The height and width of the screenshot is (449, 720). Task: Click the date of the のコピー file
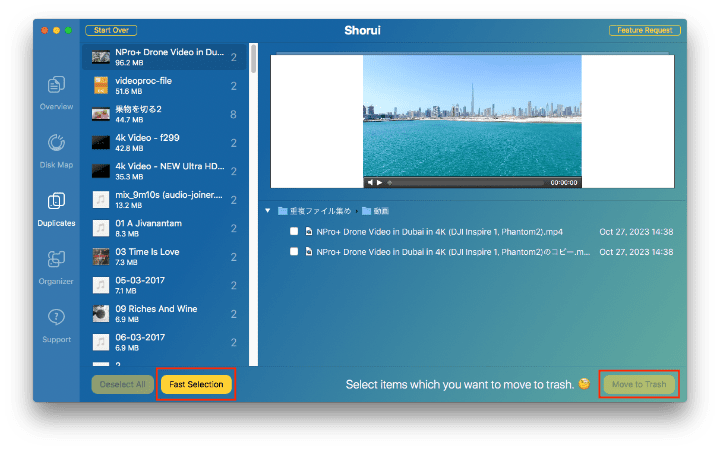tap(636, 252)
